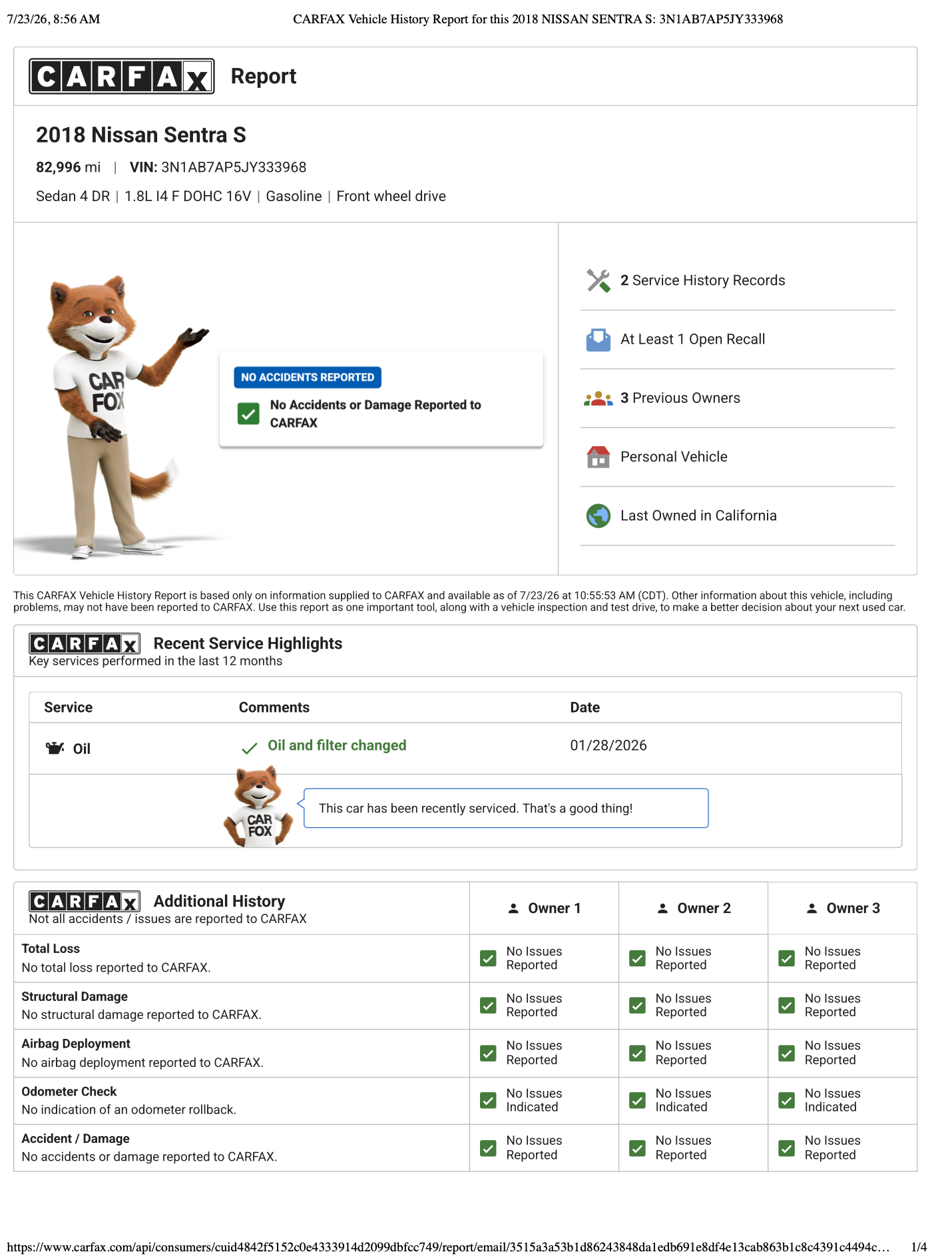The height and width of the screenshot is (1260, 952).
Task: Click the Open Recall envelope icon
Action: 598,340
